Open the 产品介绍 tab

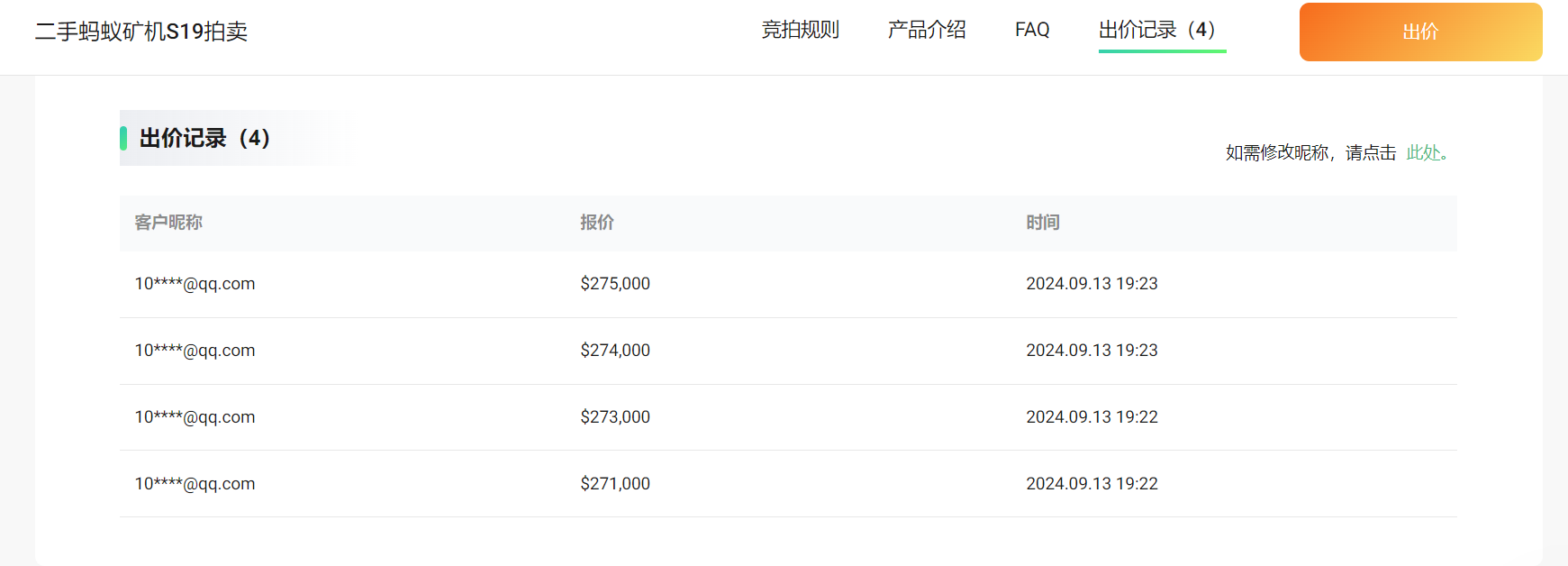(x=927, y=30)
